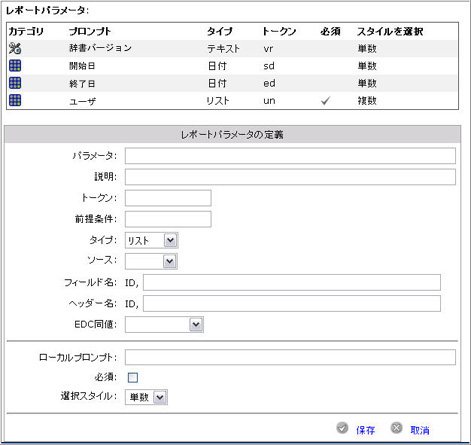The height and width of the screenshot is (445, 471).
Task: Click the パラメータ text field
Action: point(290,156)
